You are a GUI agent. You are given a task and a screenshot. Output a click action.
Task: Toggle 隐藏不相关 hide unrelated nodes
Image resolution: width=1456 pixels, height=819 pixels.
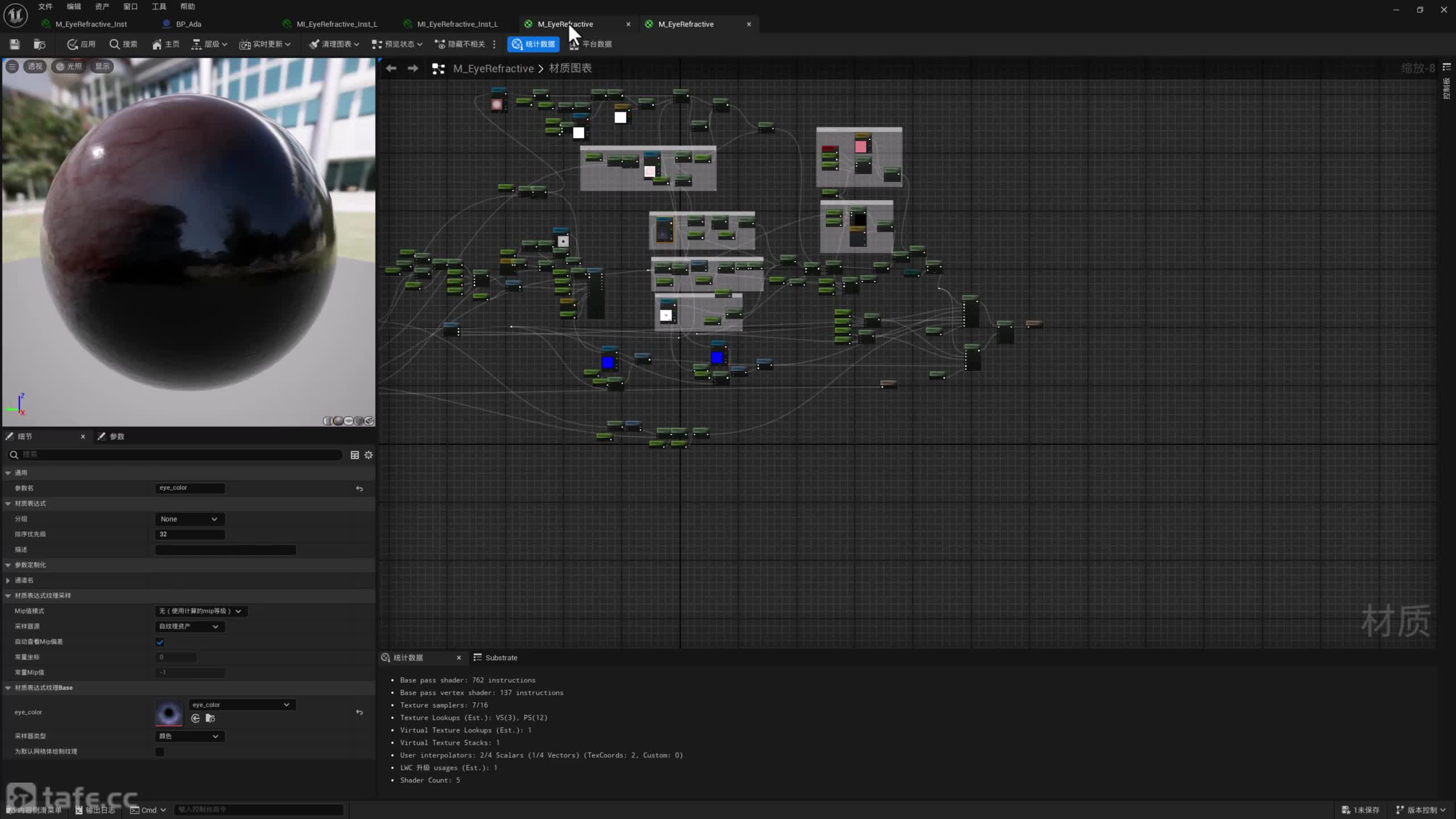point(460,44)
